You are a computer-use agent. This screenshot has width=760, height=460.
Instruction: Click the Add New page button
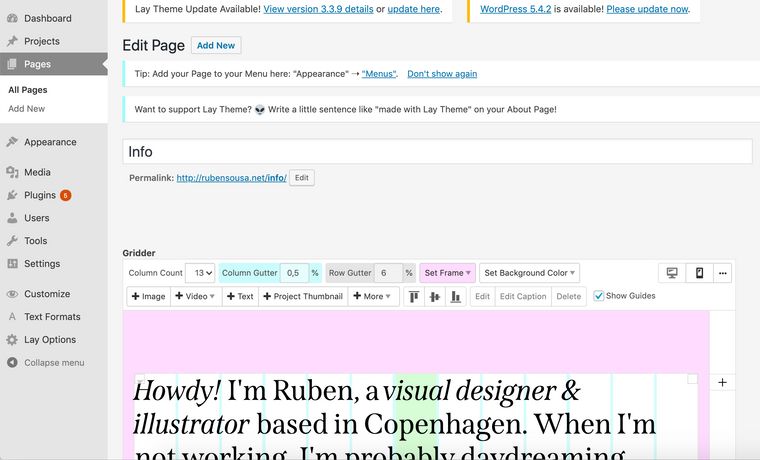(216, 45)
